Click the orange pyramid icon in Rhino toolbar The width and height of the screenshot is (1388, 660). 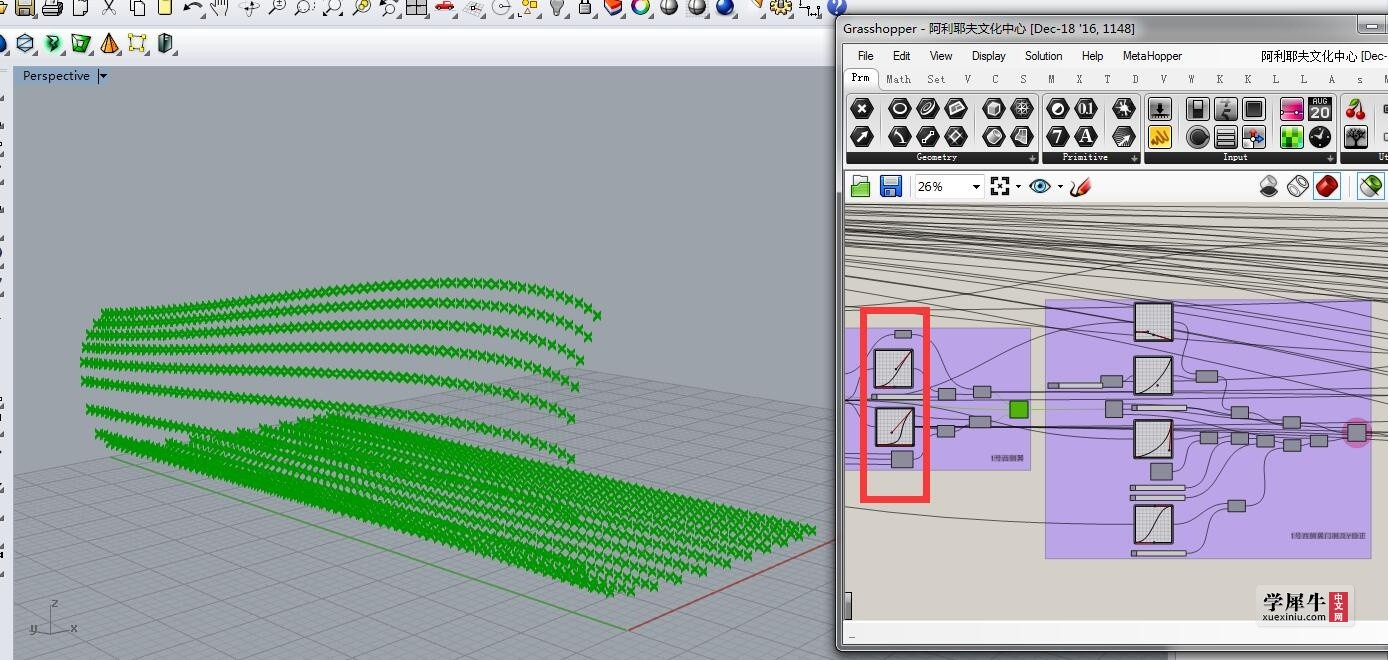coord(109,44)
